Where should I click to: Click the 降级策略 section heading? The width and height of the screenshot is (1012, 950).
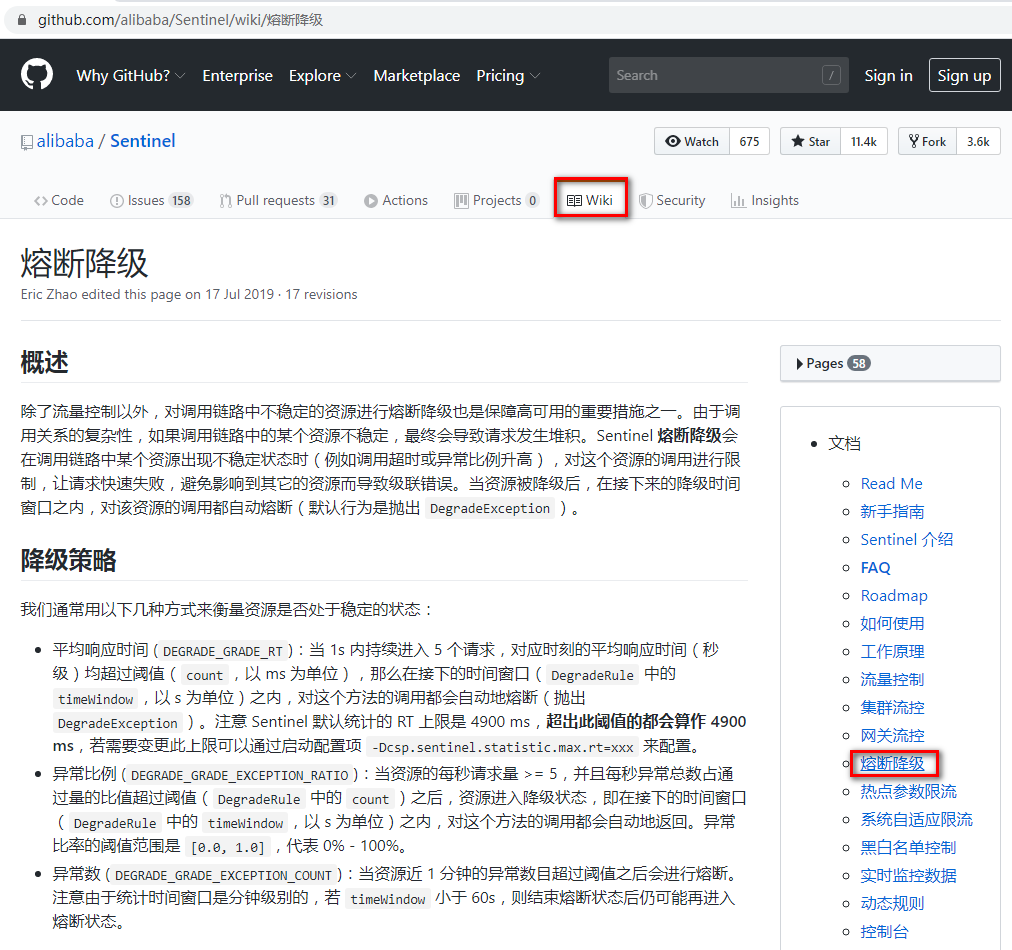(68, 560)
